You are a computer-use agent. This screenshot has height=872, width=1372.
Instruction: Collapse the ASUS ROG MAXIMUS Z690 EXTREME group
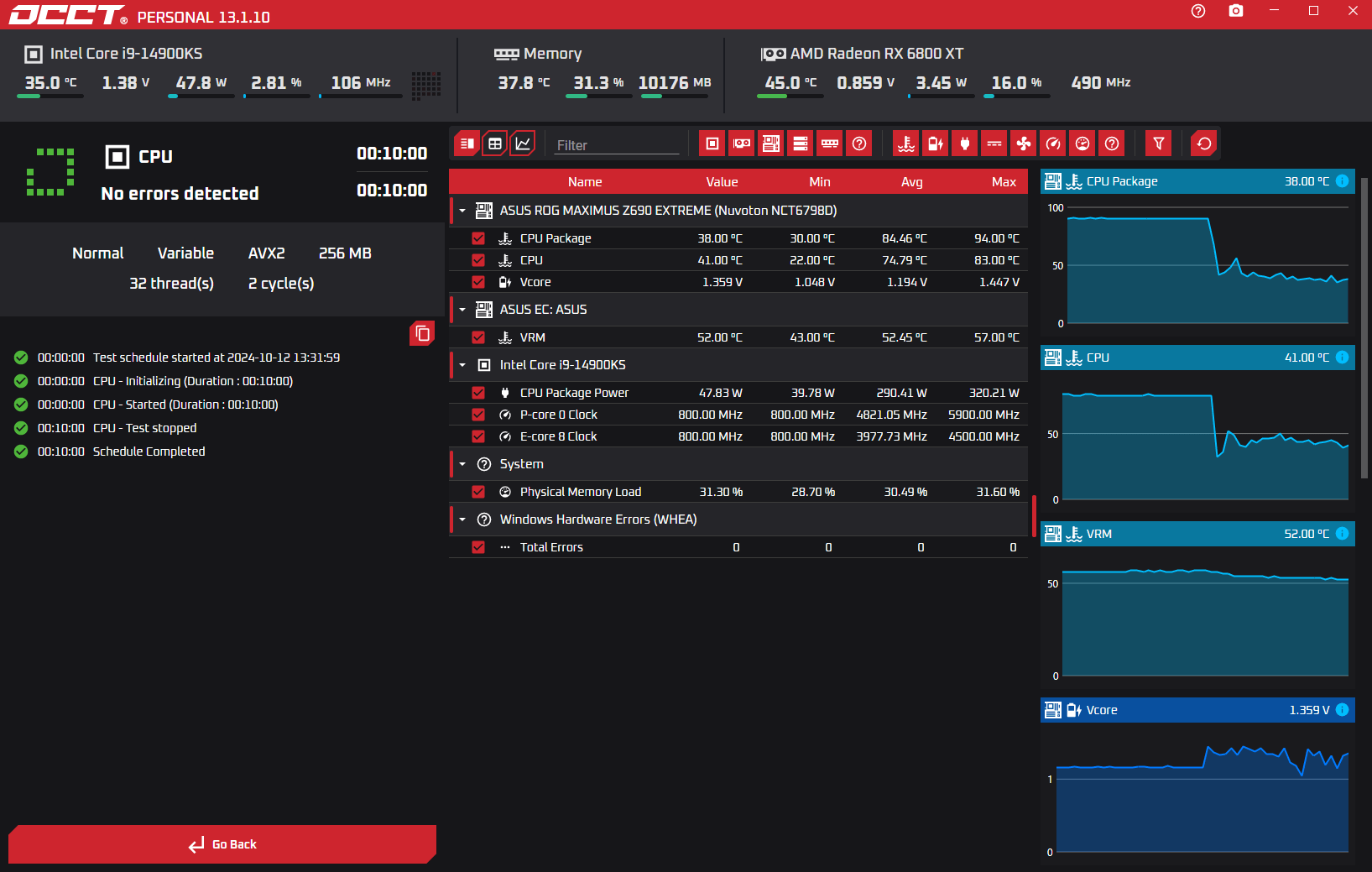click(x=462, y=211)
